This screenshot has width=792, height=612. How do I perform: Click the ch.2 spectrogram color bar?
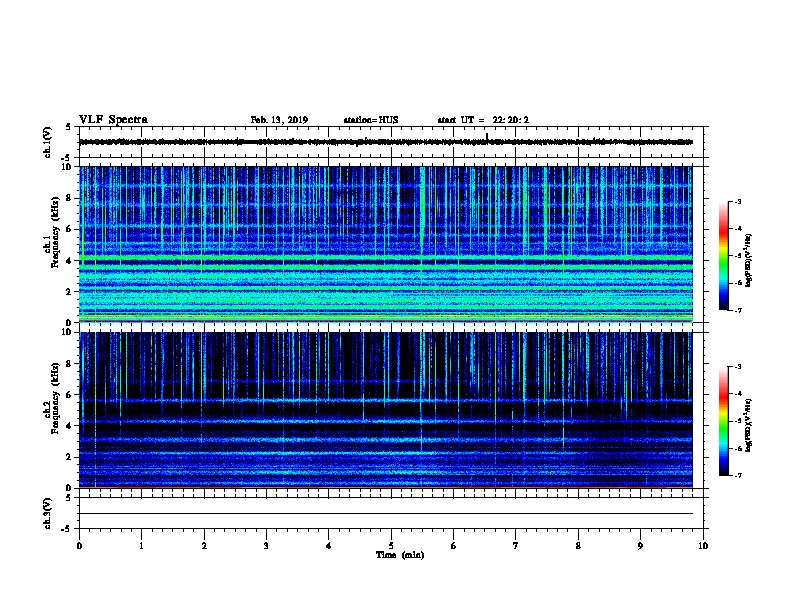[x=723, y=421]
